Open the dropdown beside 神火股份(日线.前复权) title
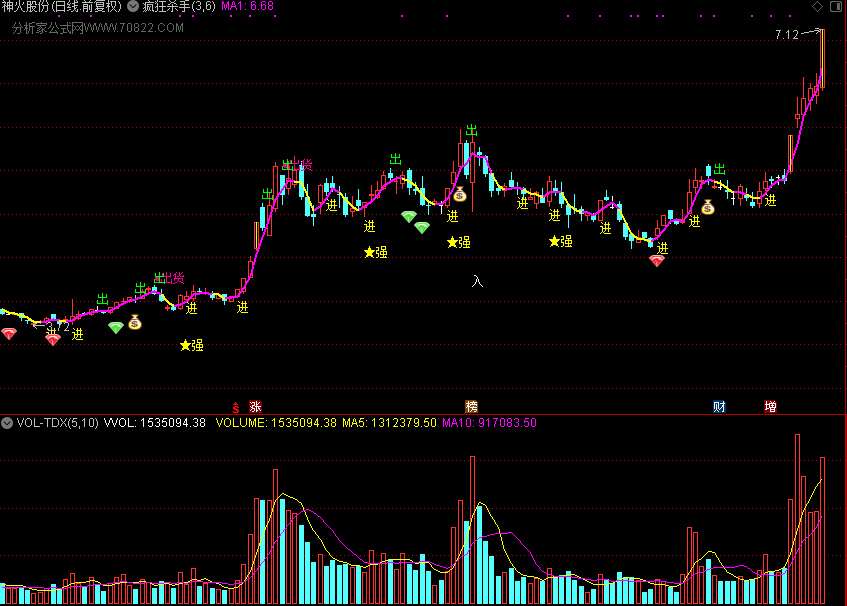The height and width of the screenshot is (606, 847). pos(132,6)
